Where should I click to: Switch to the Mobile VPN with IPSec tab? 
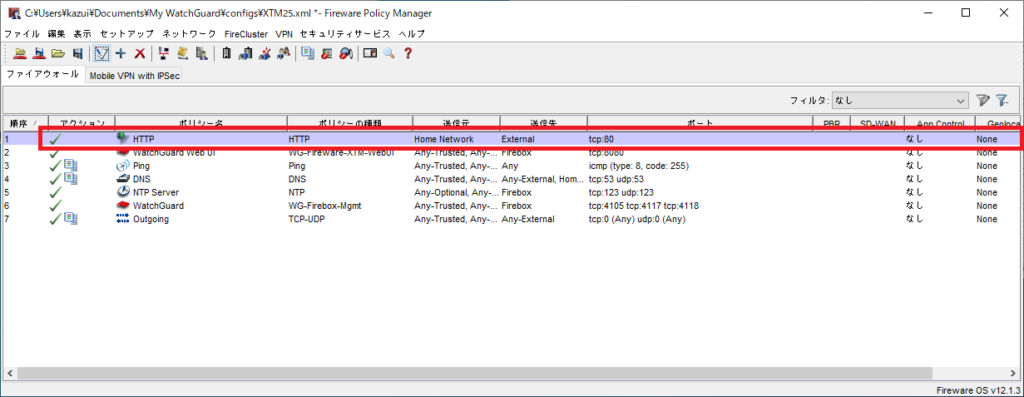(x=134, y=76)
